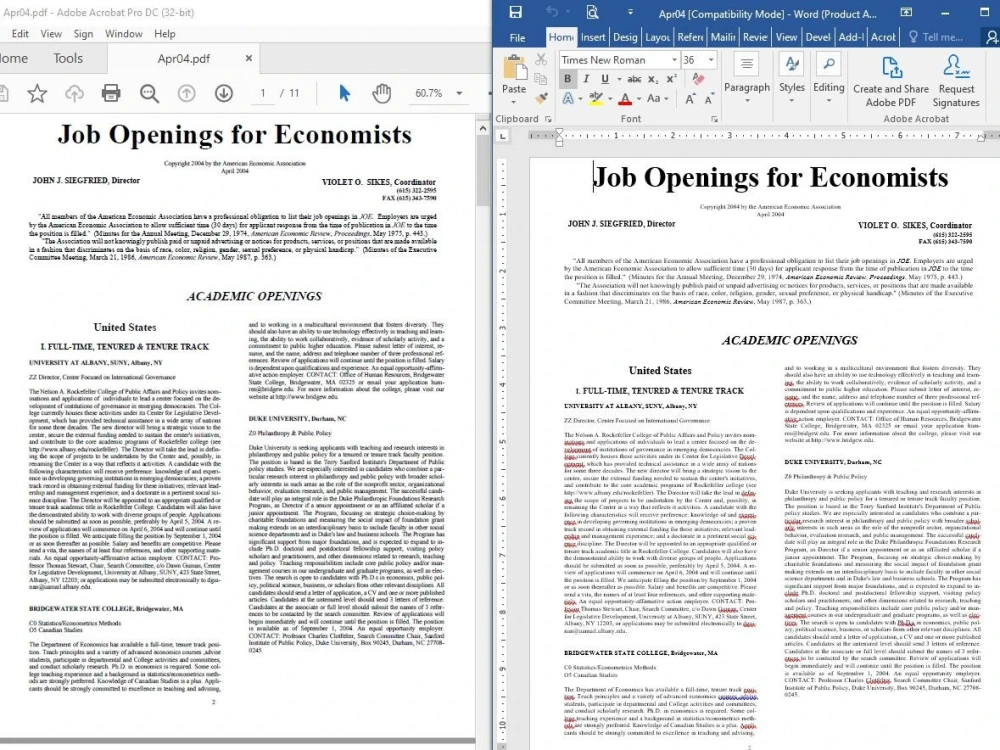Open the font color dropdown arrow

click(x=638, y=99)
